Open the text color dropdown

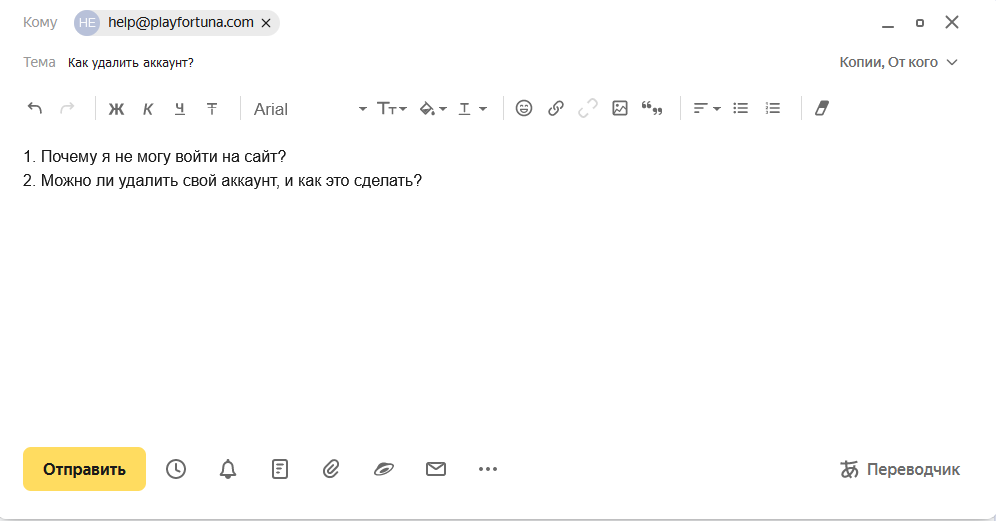(473, 109)
